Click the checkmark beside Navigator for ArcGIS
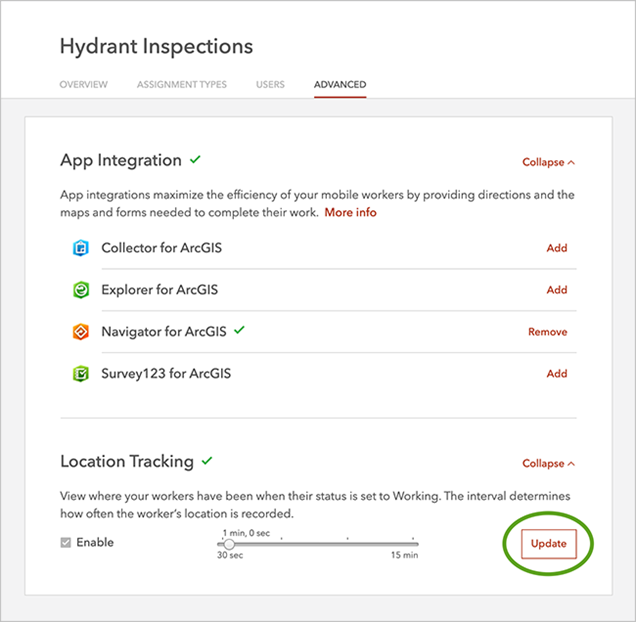This screenshot has width=636, height=622. click(x=239, y=330)
